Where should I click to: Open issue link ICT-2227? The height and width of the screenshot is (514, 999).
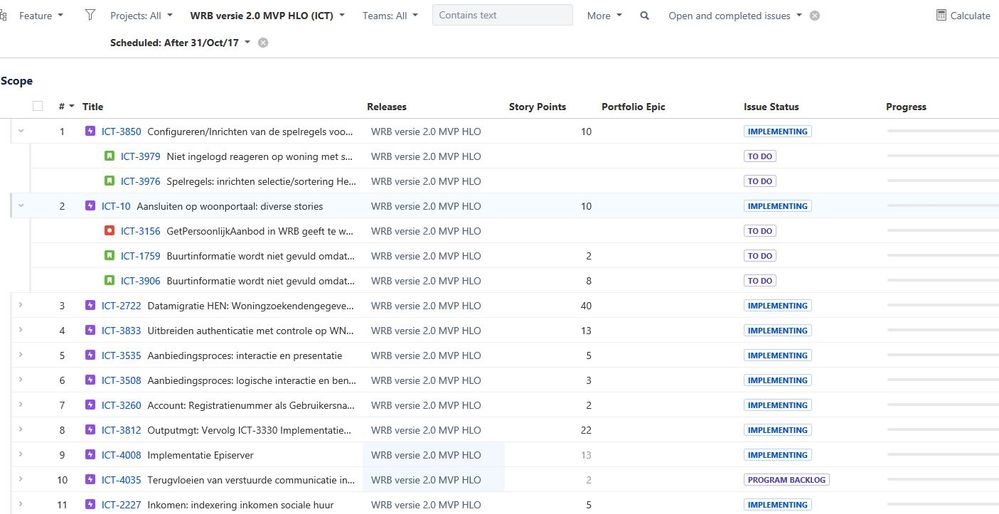click(121, 504)
